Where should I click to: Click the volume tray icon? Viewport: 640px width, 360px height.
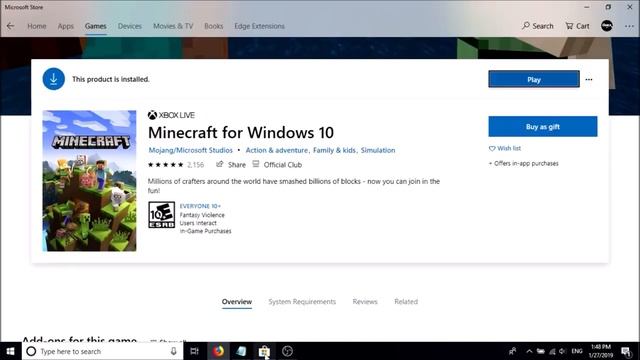point(563,351)
